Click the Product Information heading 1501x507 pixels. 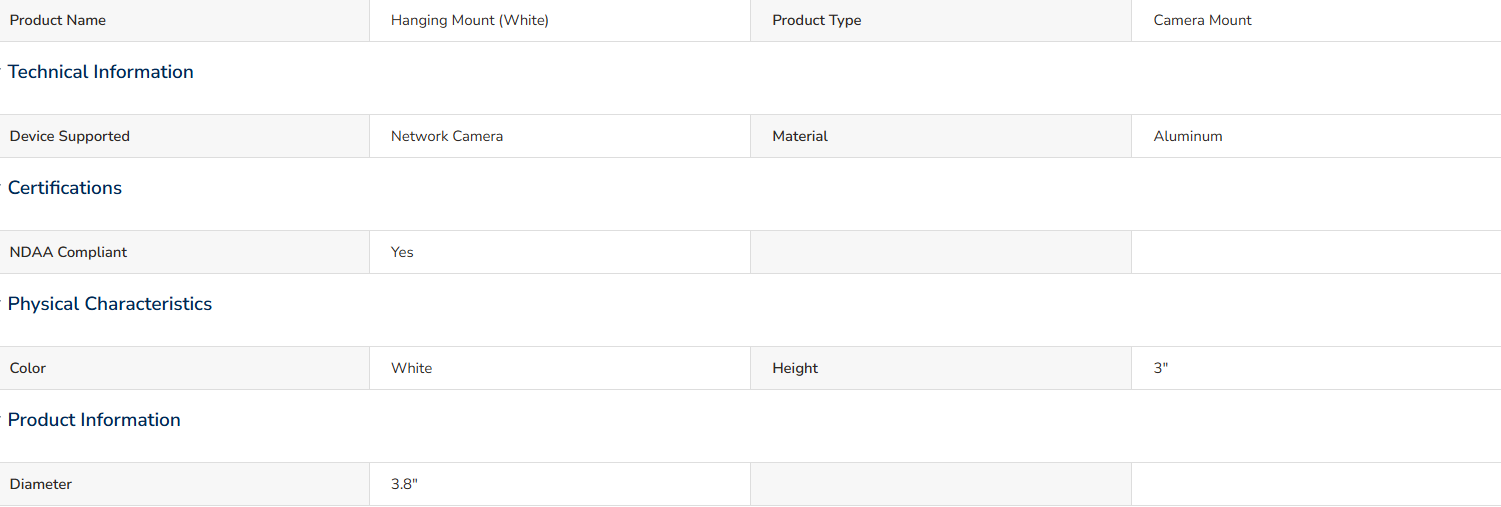[94, 420]
